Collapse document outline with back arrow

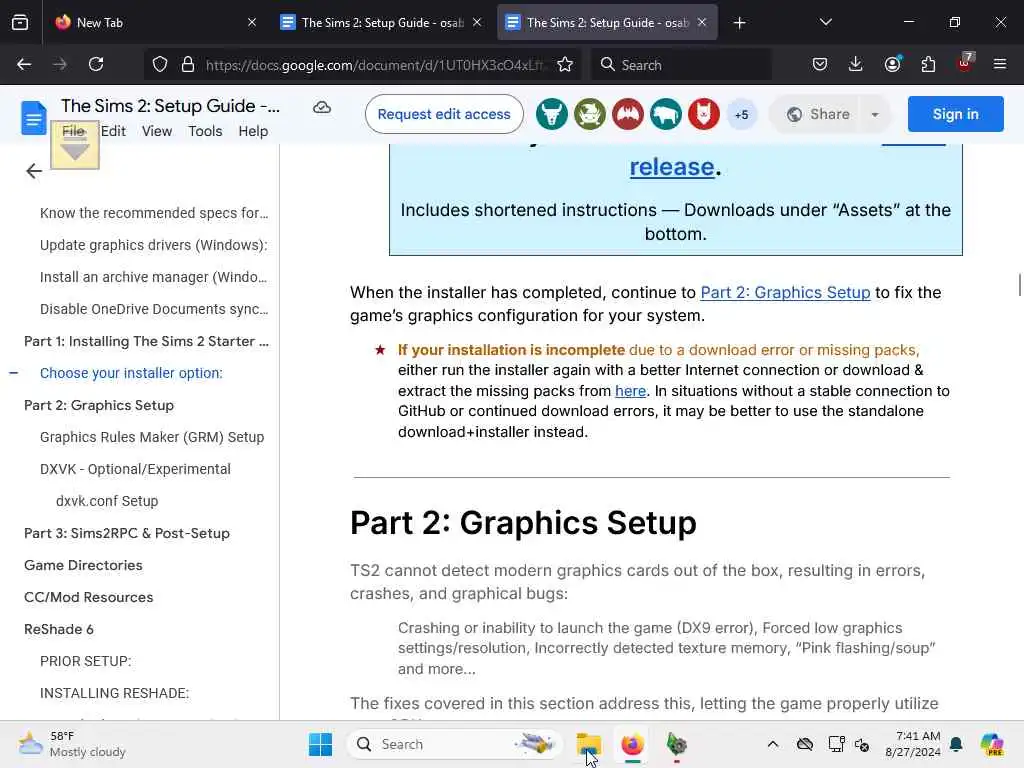pos(33,171)
